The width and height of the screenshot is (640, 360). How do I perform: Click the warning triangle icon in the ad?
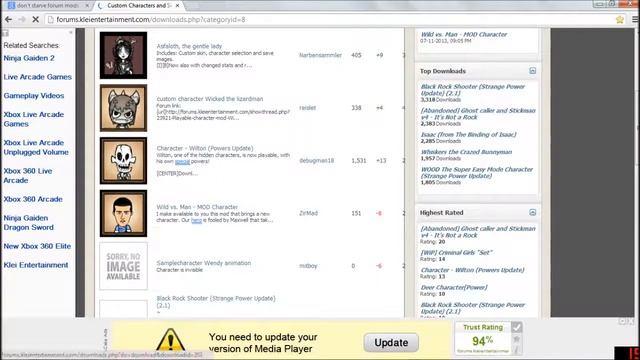(x=170, y=339)
